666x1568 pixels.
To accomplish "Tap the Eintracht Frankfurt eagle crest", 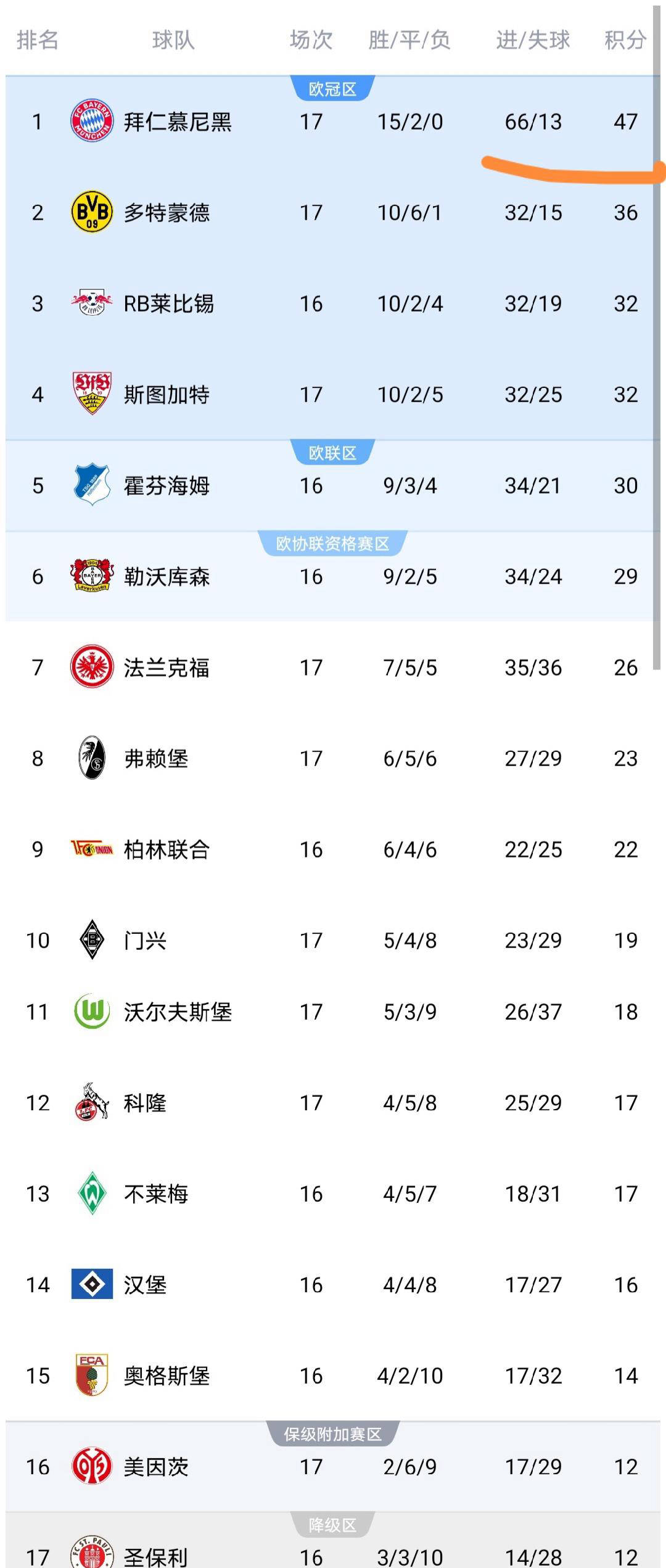I will point(92,667).
